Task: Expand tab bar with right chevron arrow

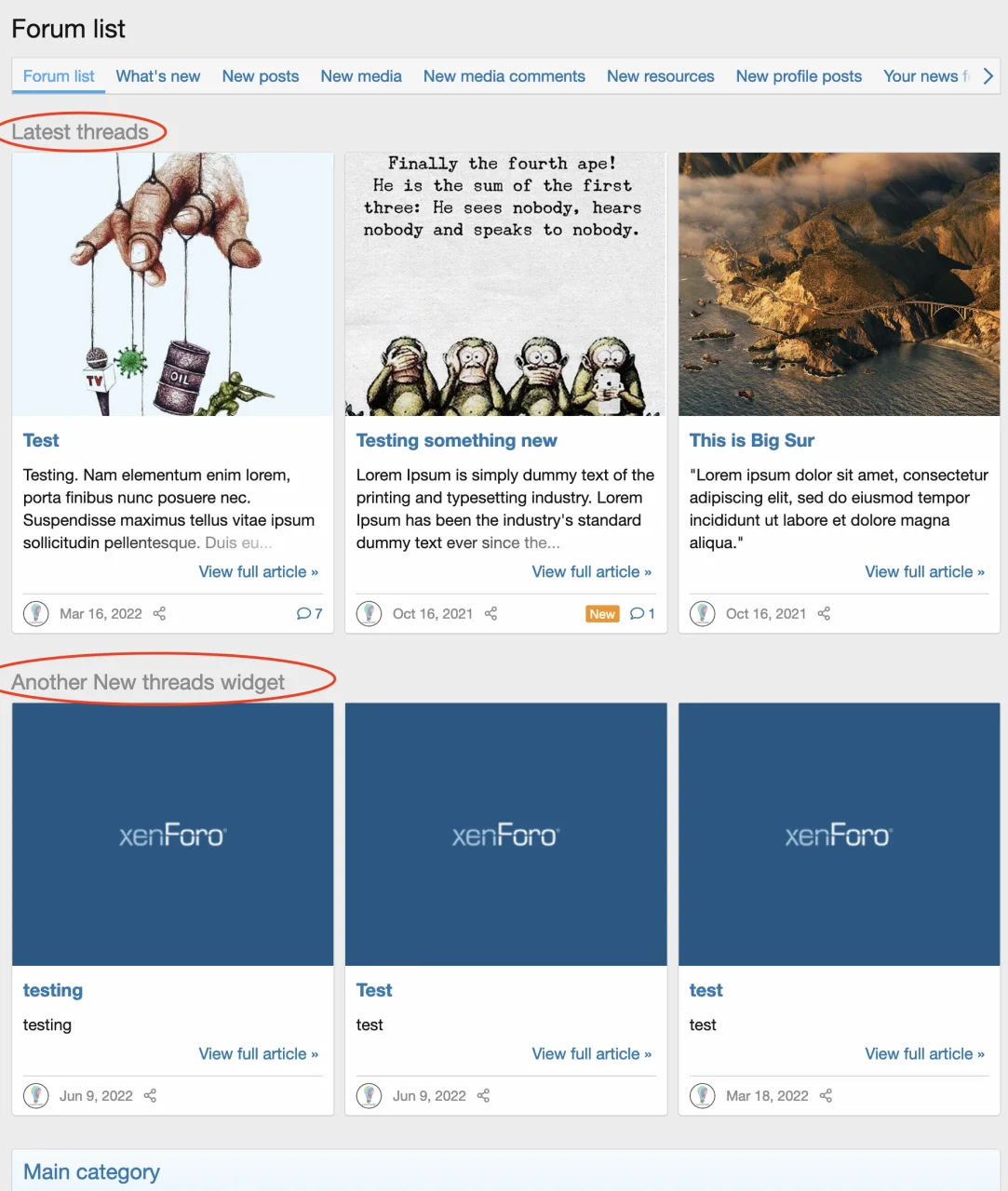Action: tap(988, 76)
